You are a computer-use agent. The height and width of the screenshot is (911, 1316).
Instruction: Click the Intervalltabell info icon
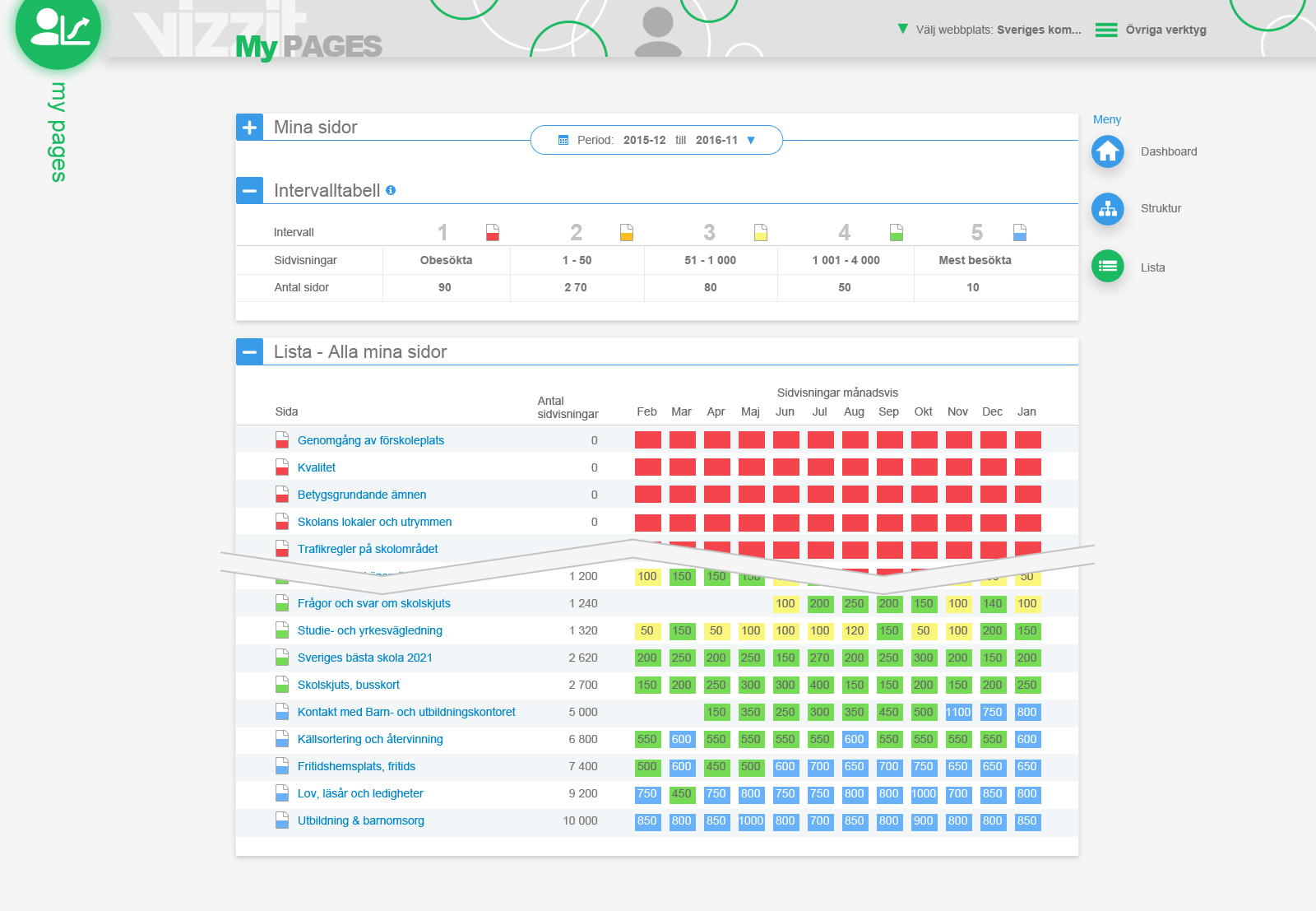pyautogui.click(x=391, y=190)
